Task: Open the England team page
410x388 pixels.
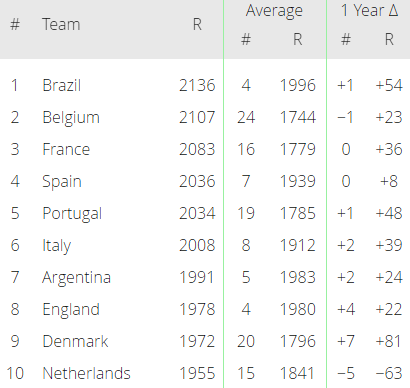Action: (71, 310)
